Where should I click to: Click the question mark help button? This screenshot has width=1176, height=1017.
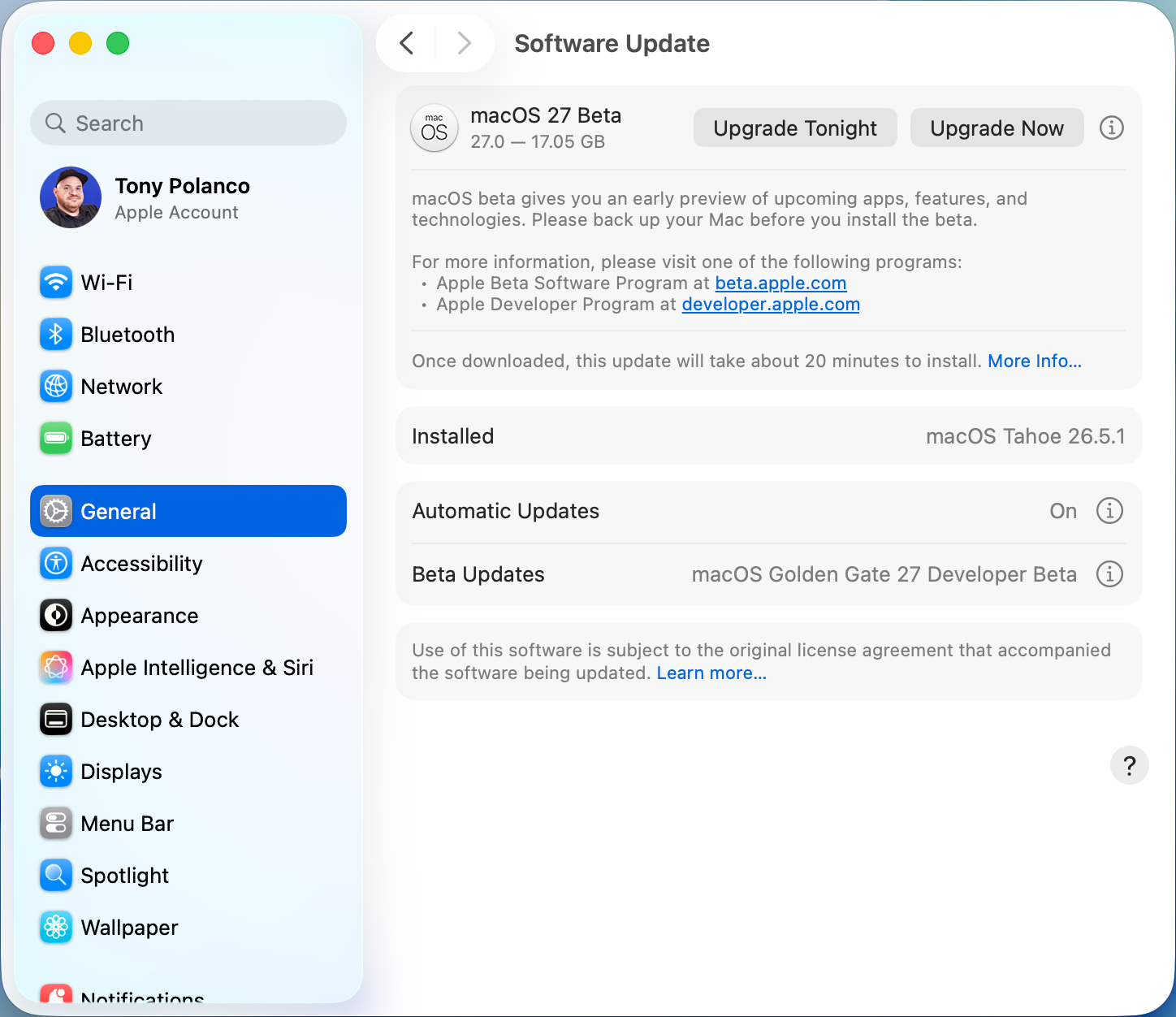(x=1129, y=765)
